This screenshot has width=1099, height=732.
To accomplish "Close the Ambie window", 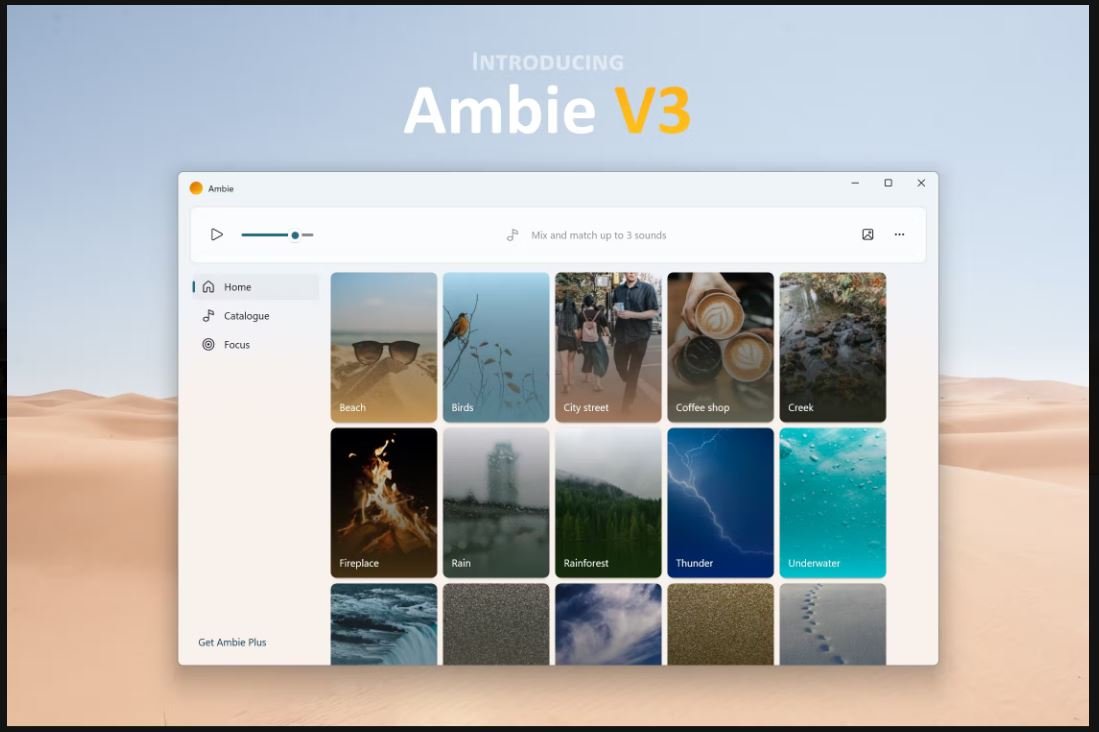I will 921,183.
